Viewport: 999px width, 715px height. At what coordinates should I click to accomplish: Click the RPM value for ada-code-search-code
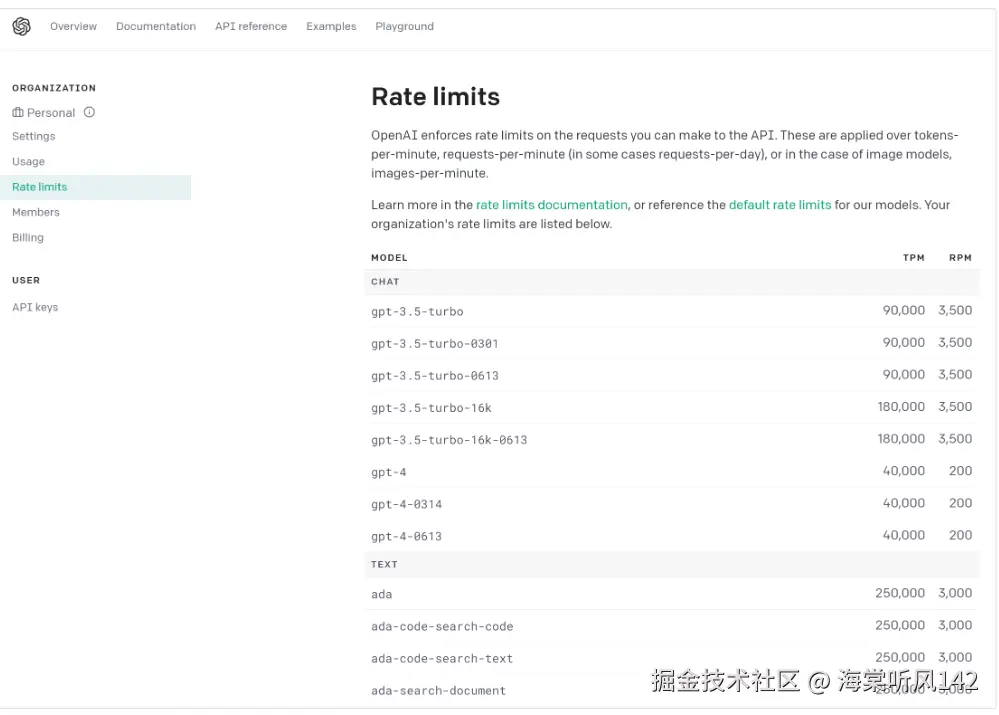coord(955,625)
